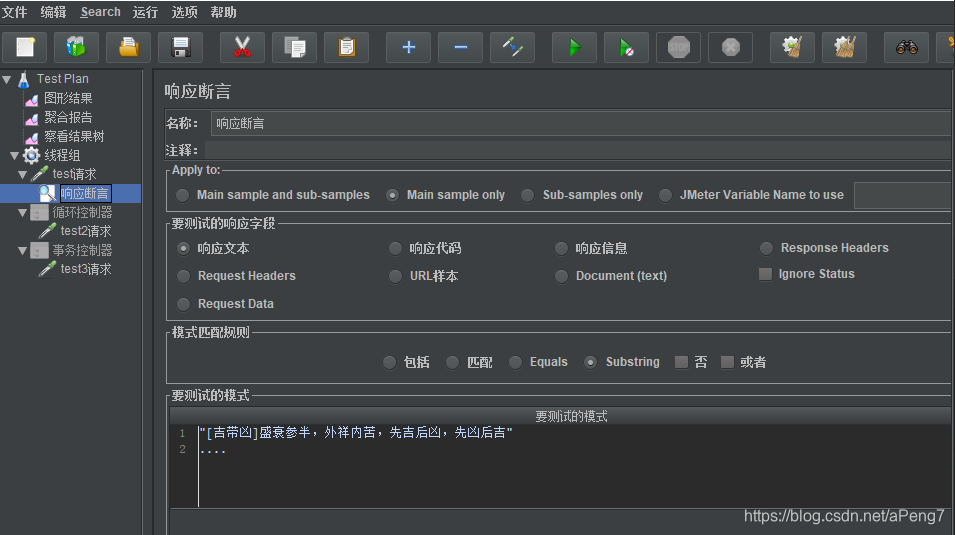
Task: Choose Equals pattern matching rule
Action: pos(515,363)
